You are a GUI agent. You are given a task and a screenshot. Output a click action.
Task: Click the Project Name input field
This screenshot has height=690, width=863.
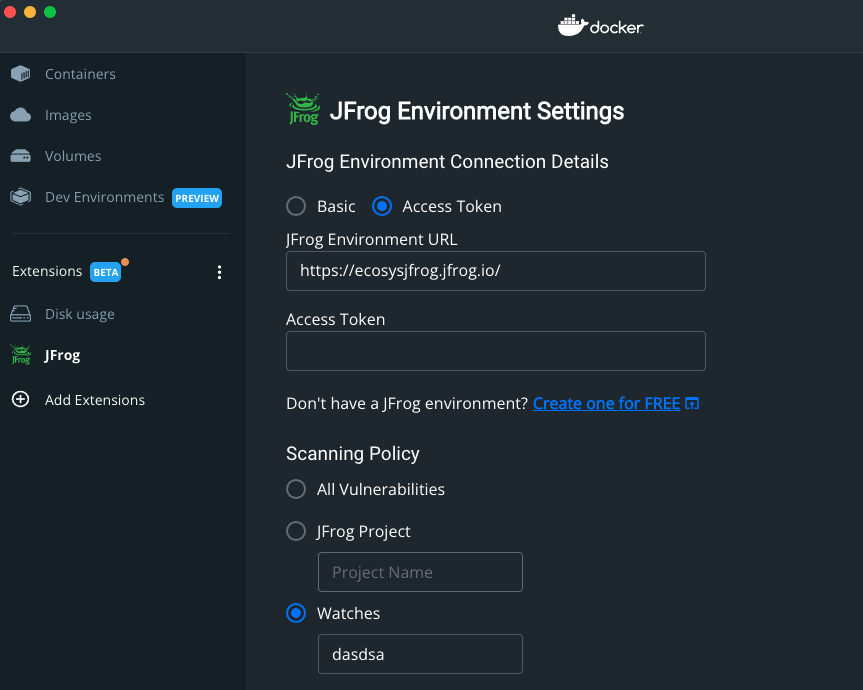tap(420, 572)
